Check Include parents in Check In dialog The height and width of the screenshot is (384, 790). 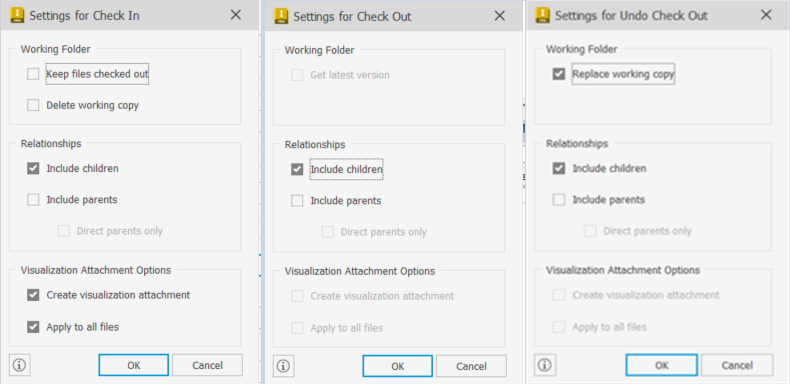33,200
